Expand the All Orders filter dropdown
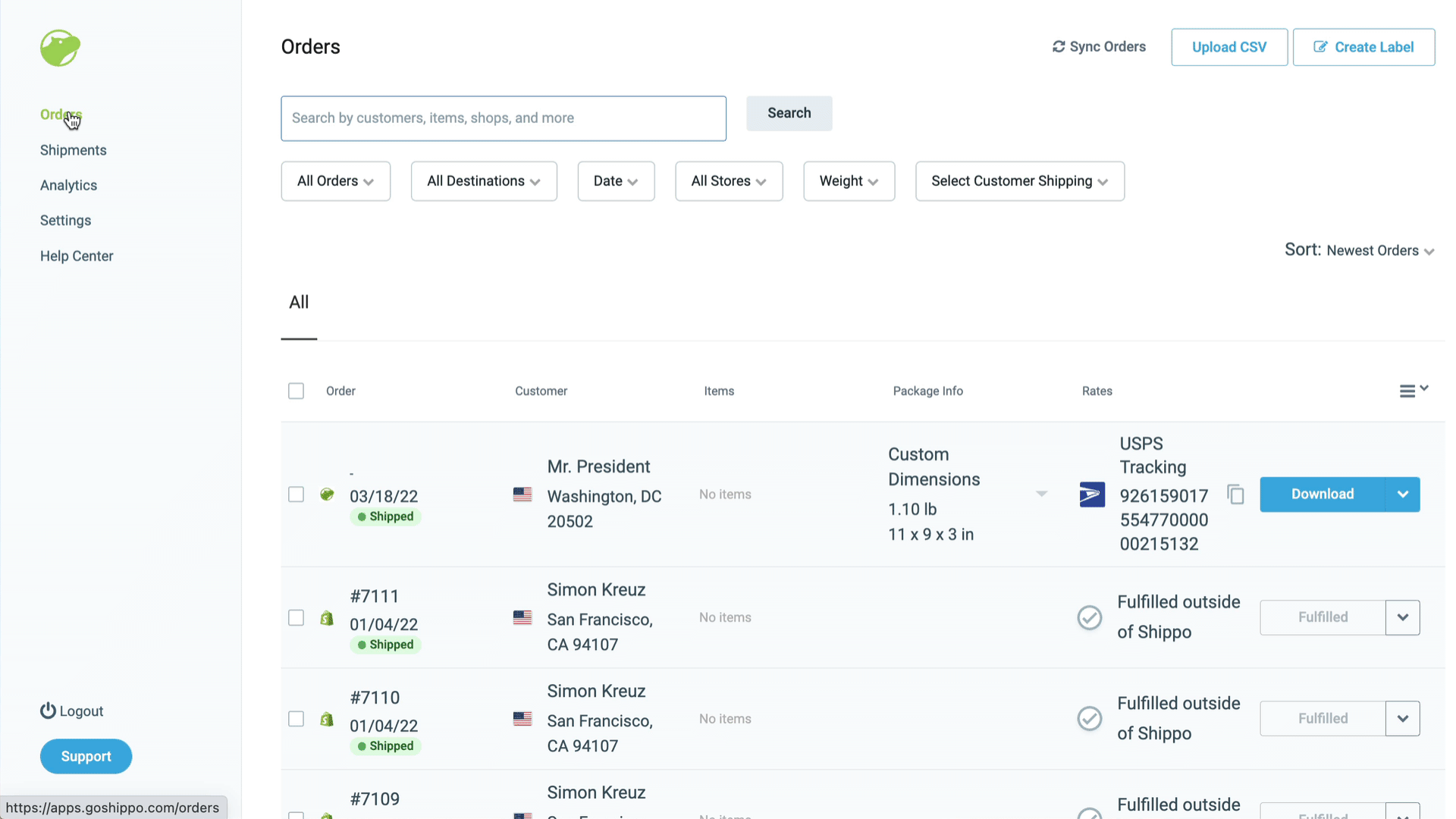Image resolution: width=1456 pixels, height=819 pixels. point(334,181)
